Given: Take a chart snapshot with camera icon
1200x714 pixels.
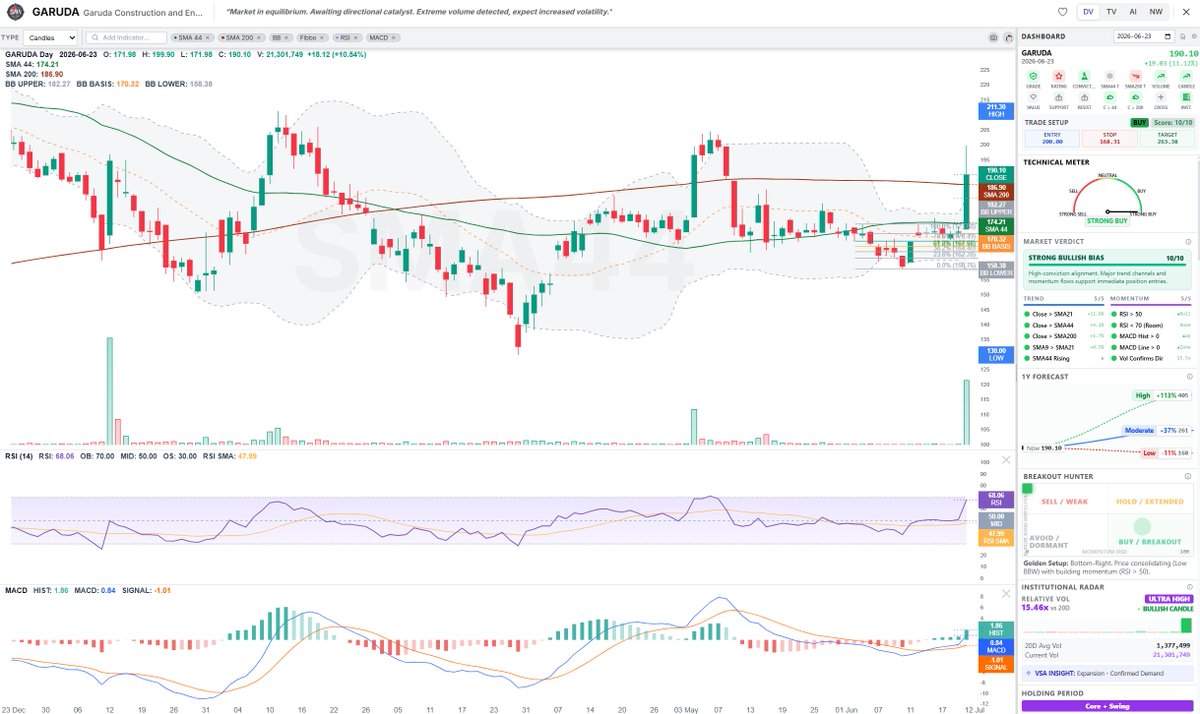Looking at the screenshot, I should (x=993, y=37).
